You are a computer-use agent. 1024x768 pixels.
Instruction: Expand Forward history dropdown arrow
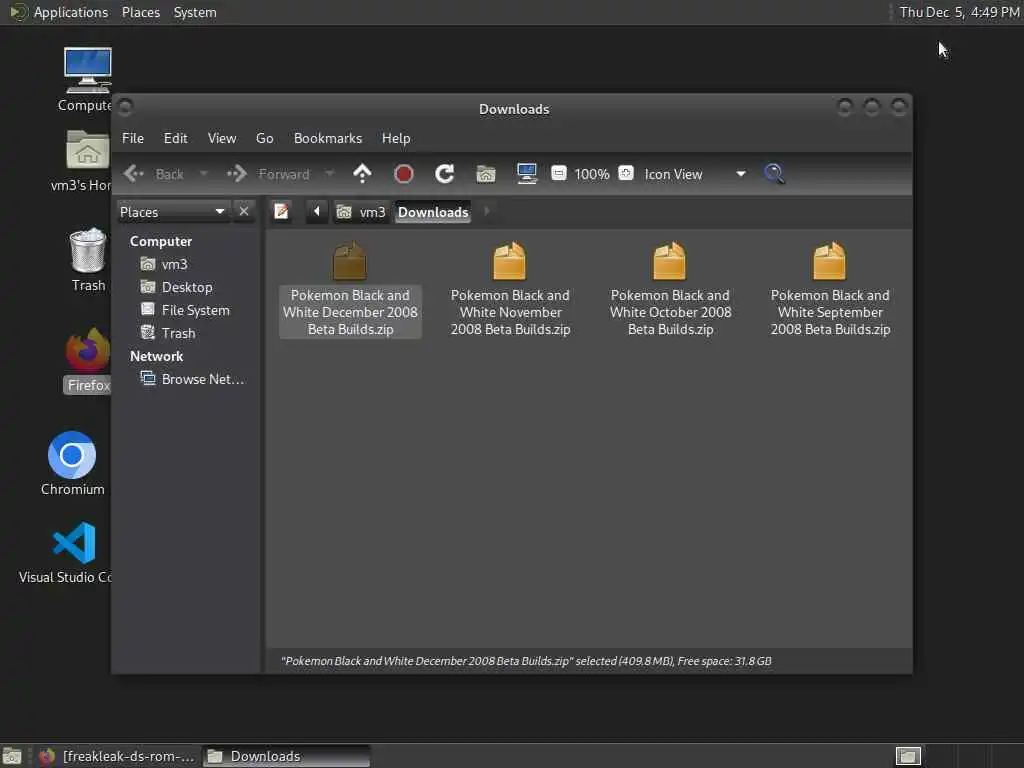[329, 174]
